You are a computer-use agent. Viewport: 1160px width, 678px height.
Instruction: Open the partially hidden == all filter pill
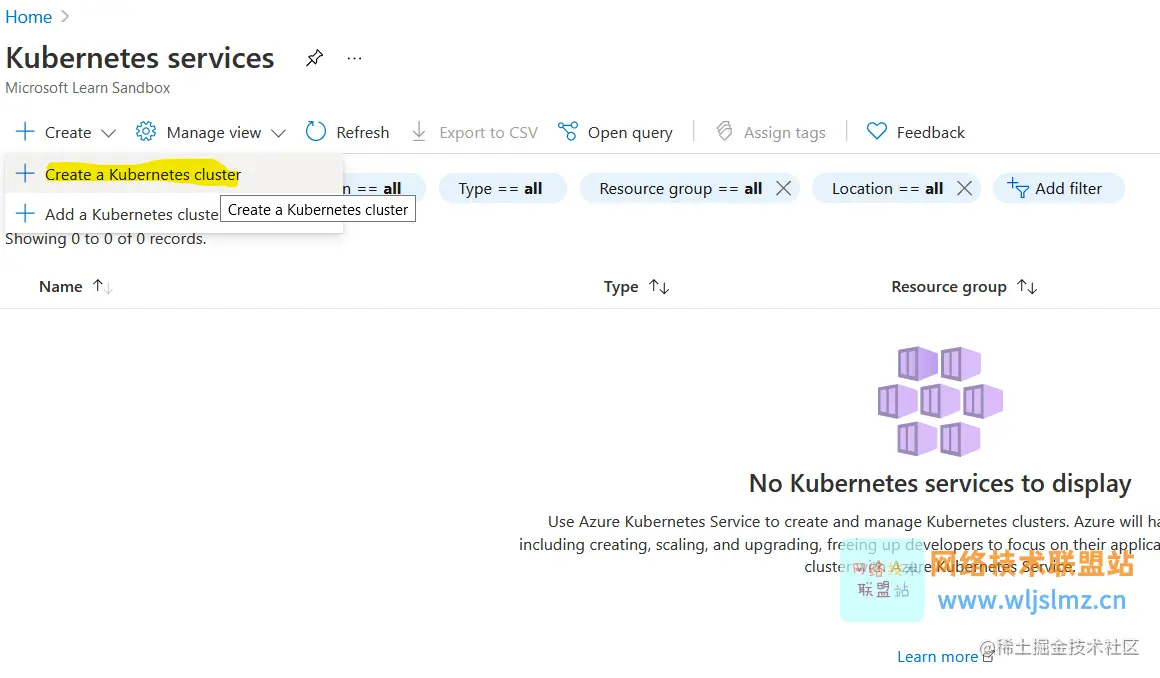[x=383, y=189]
